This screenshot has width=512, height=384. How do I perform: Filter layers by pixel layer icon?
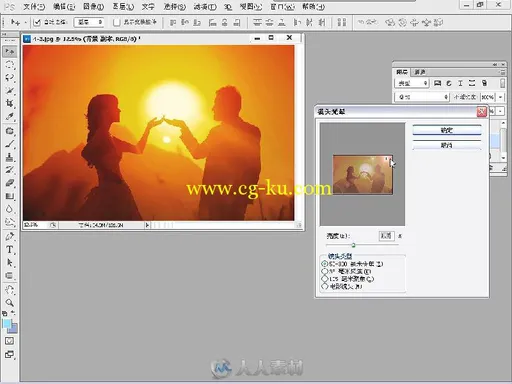(x=437, y=83)
